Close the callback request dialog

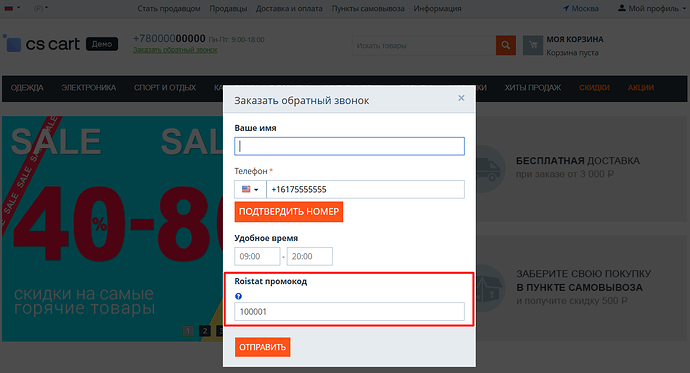coord(461,98)
